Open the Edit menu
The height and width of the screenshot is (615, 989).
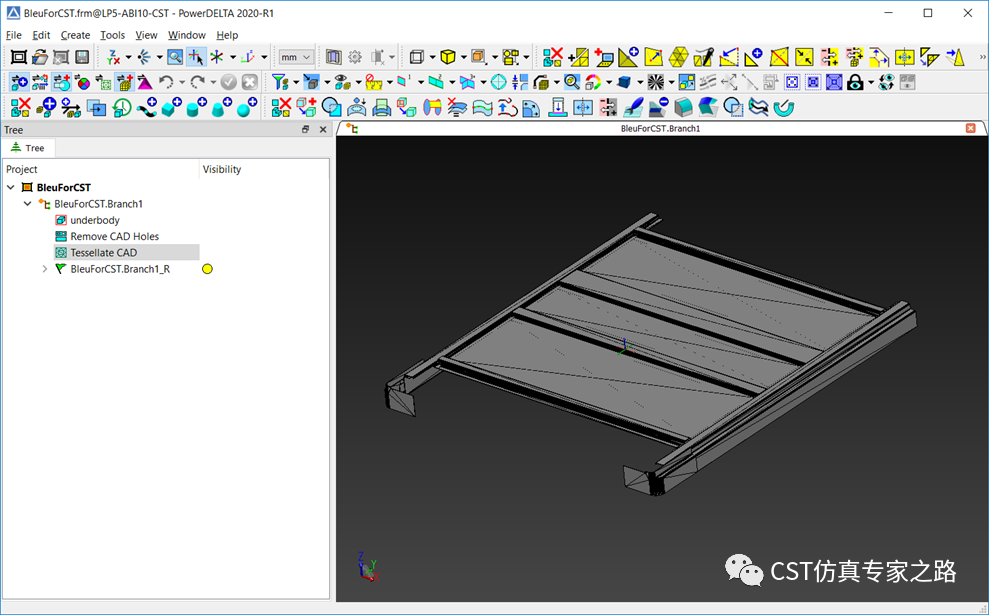[41, 35]
